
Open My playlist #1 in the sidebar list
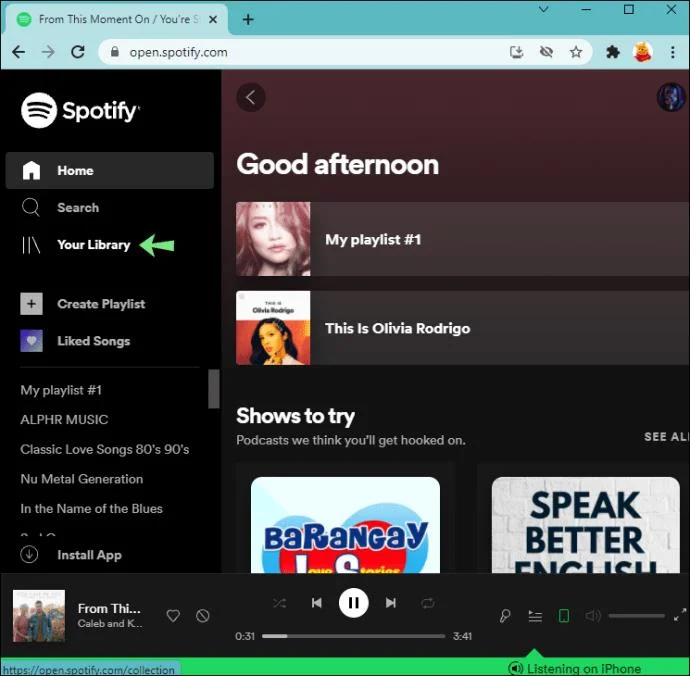coord(61,390)
